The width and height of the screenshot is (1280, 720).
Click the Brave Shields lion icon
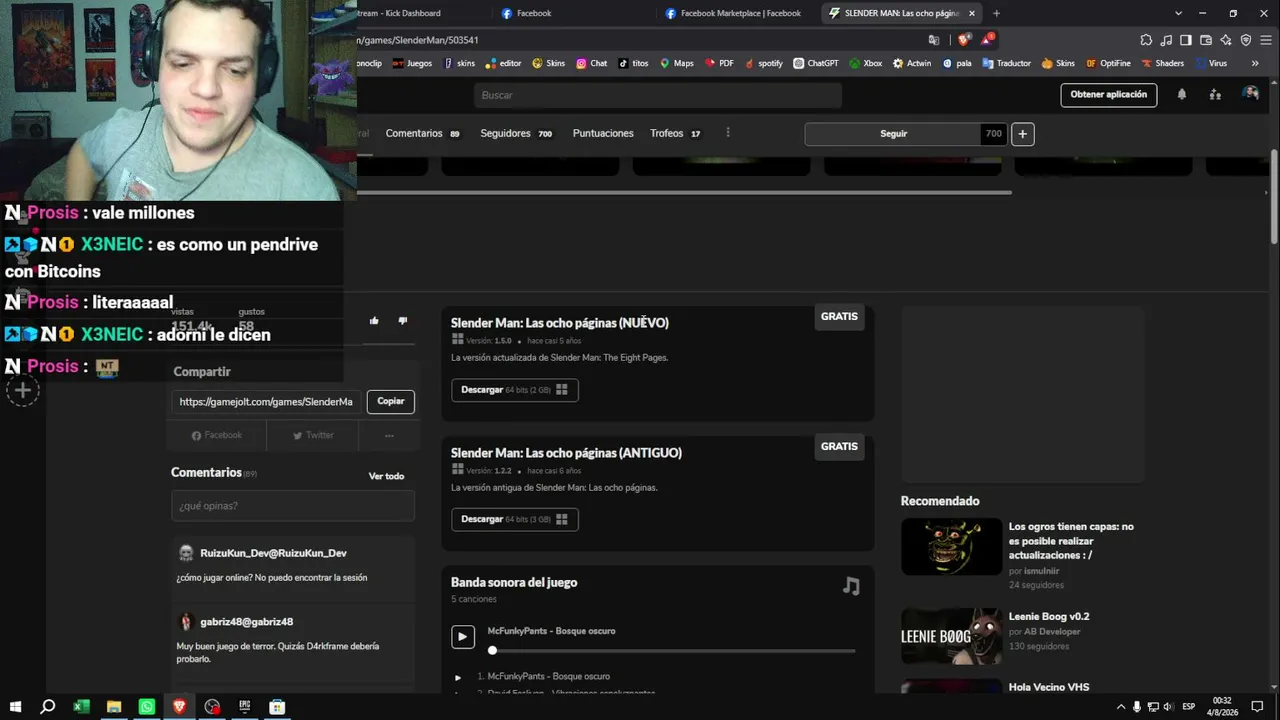pyautogui.click(x=963, y=40)
